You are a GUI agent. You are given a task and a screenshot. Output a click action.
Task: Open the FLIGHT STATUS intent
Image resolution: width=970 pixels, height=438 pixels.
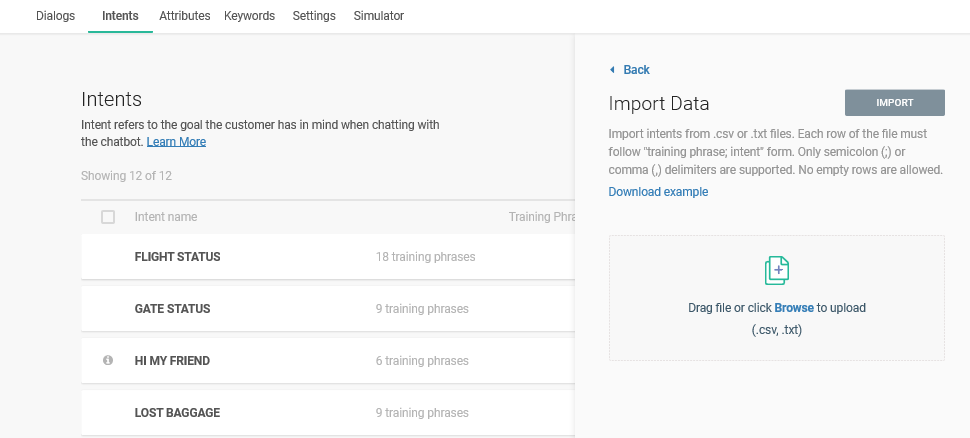(177, 257)
